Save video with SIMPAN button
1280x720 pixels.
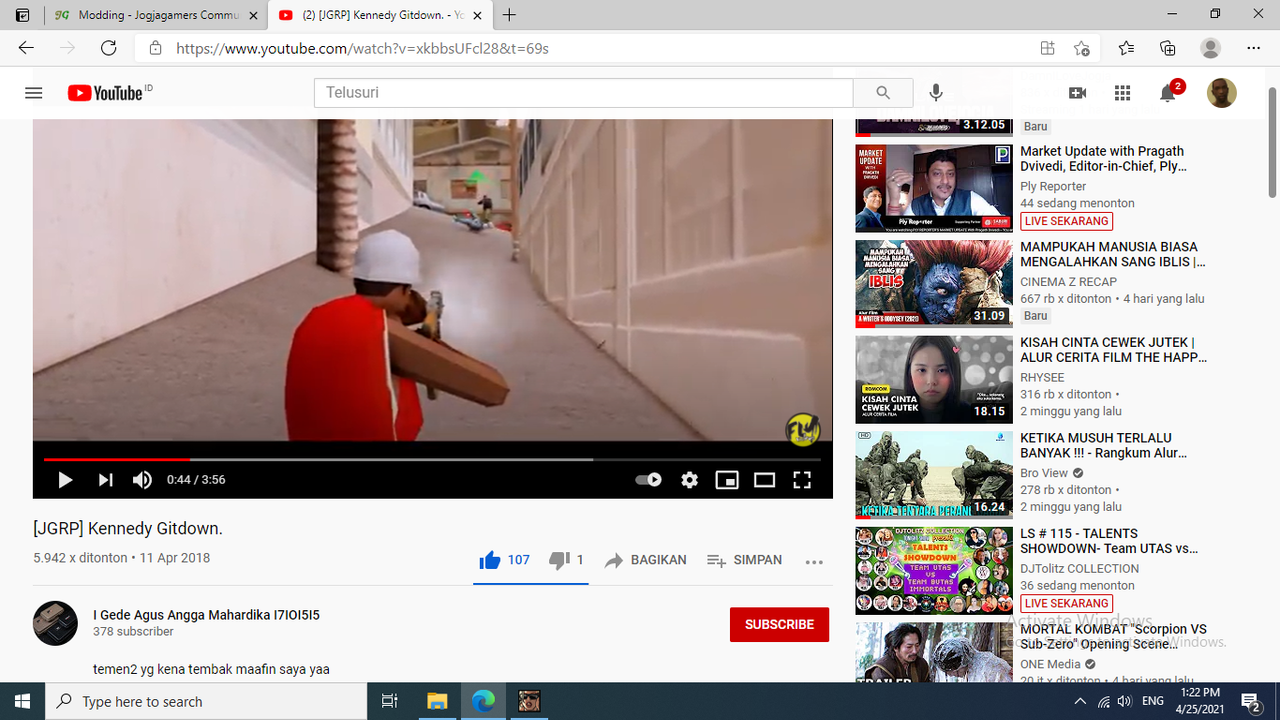point(744,560)
